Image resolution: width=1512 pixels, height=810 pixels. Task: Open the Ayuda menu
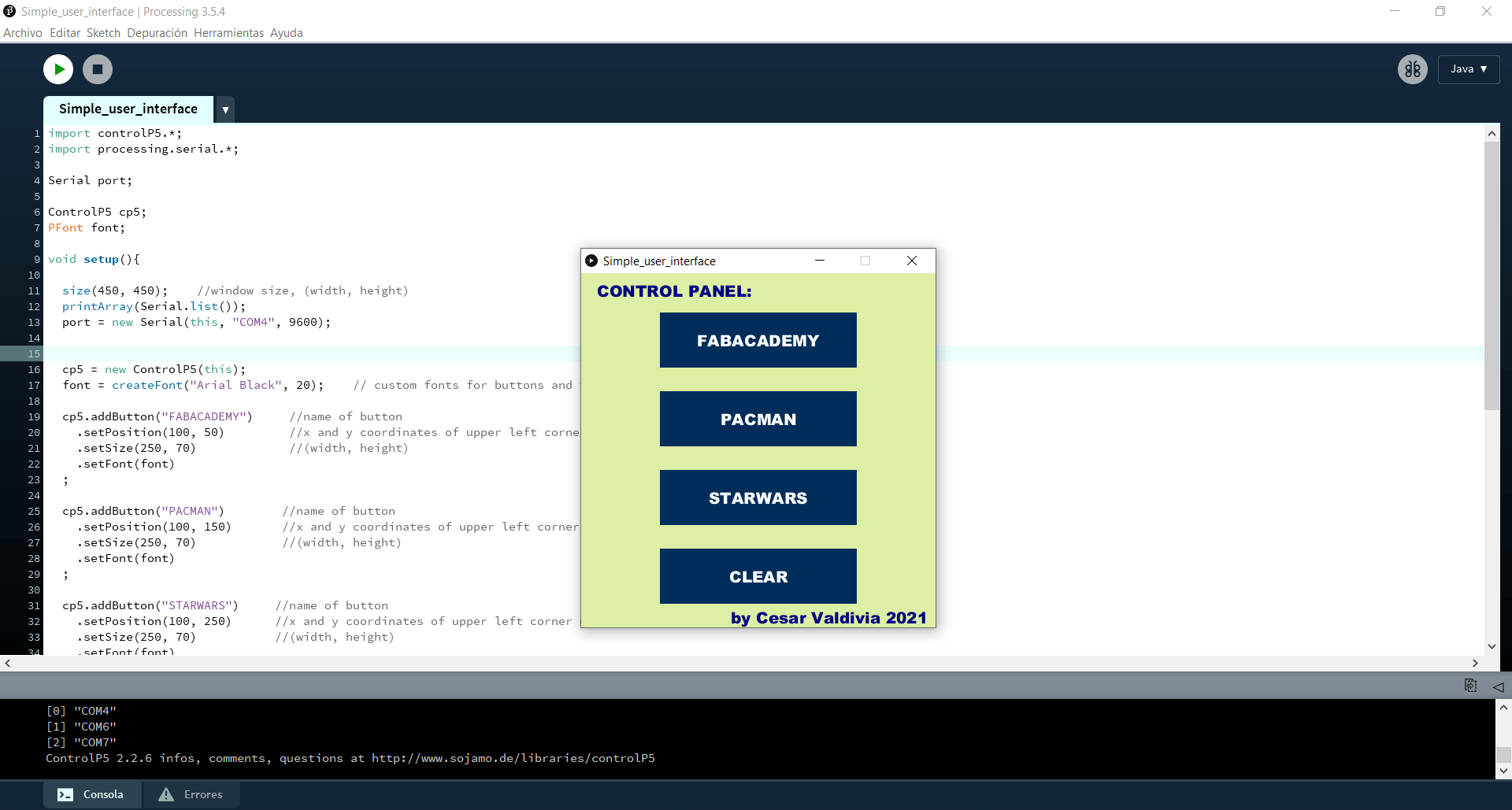(x=287, y=33)
